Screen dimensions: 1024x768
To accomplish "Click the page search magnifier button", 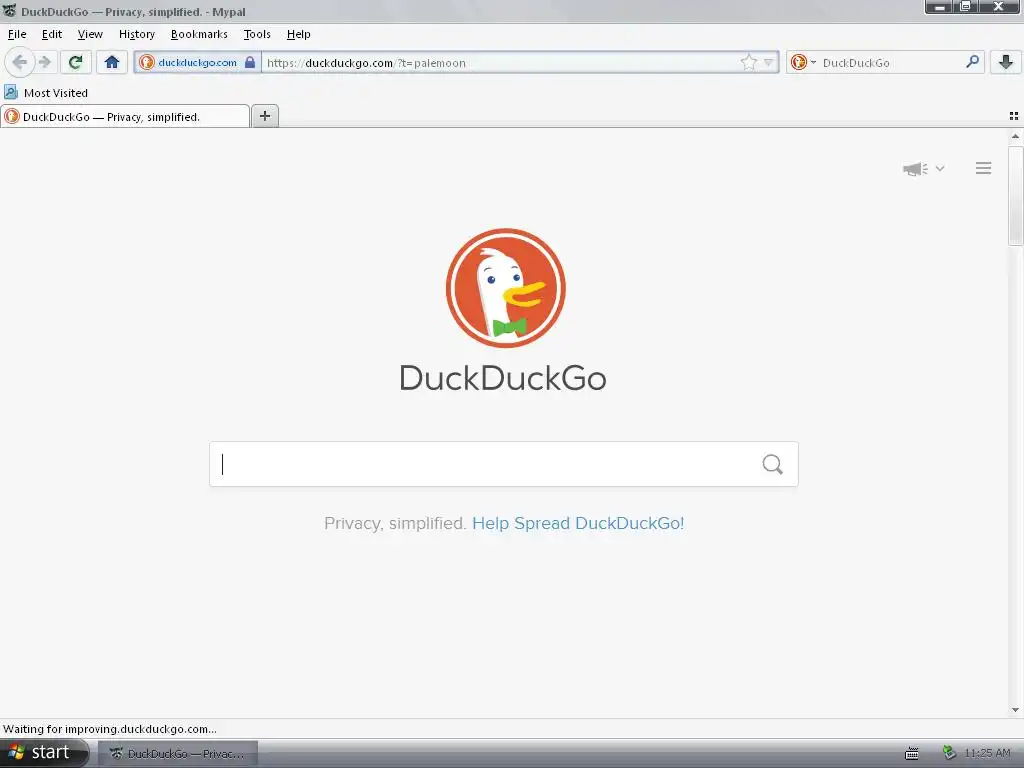I will pyautogui.click(x=773, y=464).
